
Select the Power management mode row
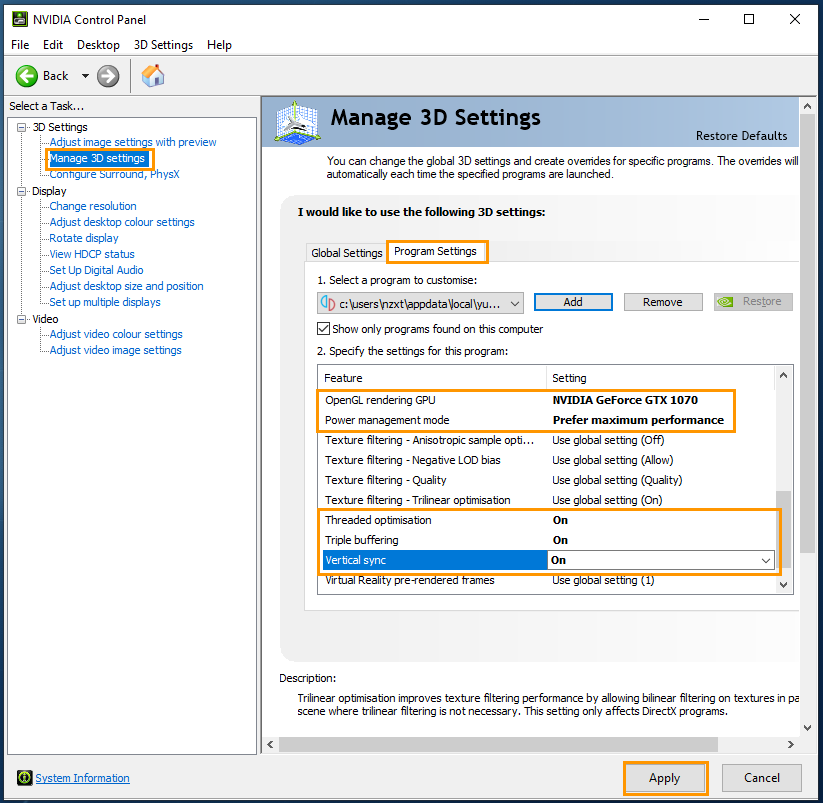pos(546,420)
